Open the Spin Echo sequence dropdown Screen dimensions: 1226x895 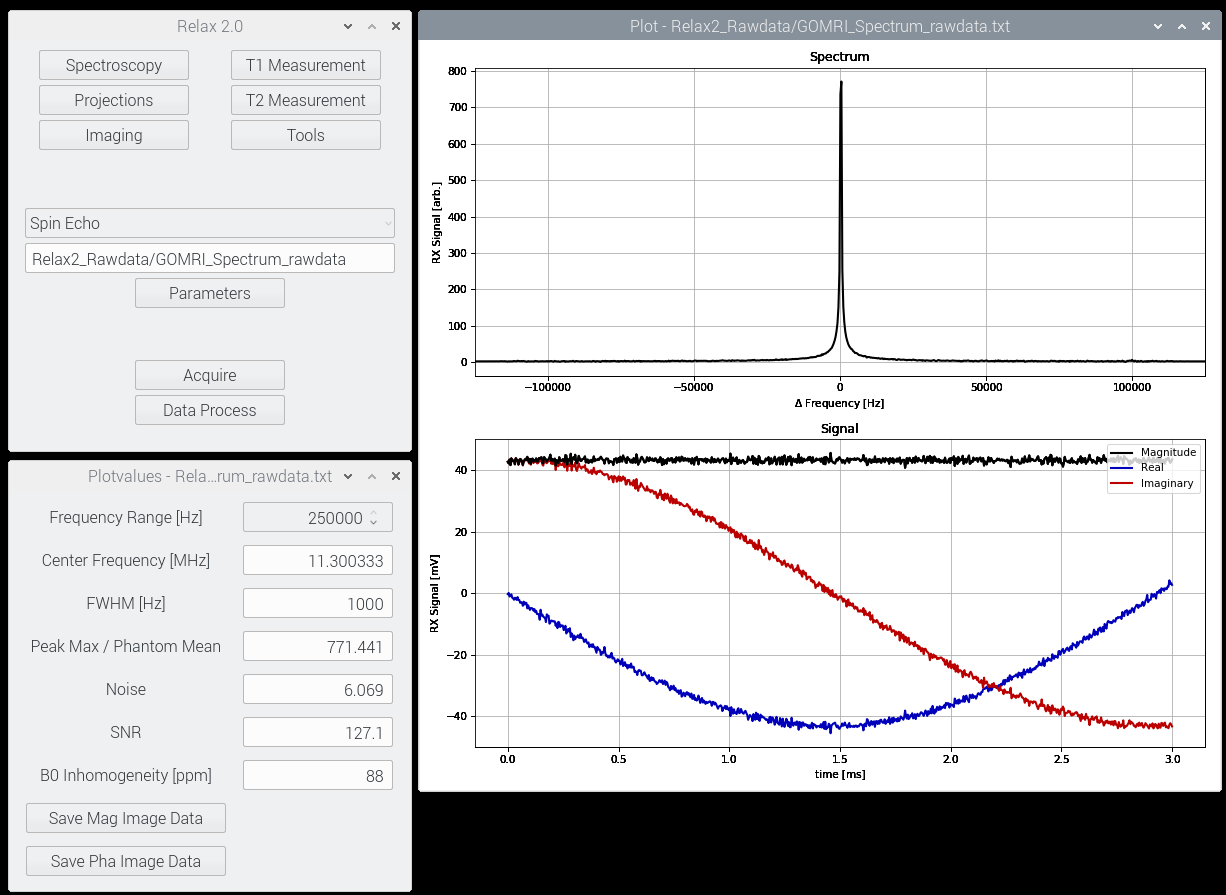point(210,223)
